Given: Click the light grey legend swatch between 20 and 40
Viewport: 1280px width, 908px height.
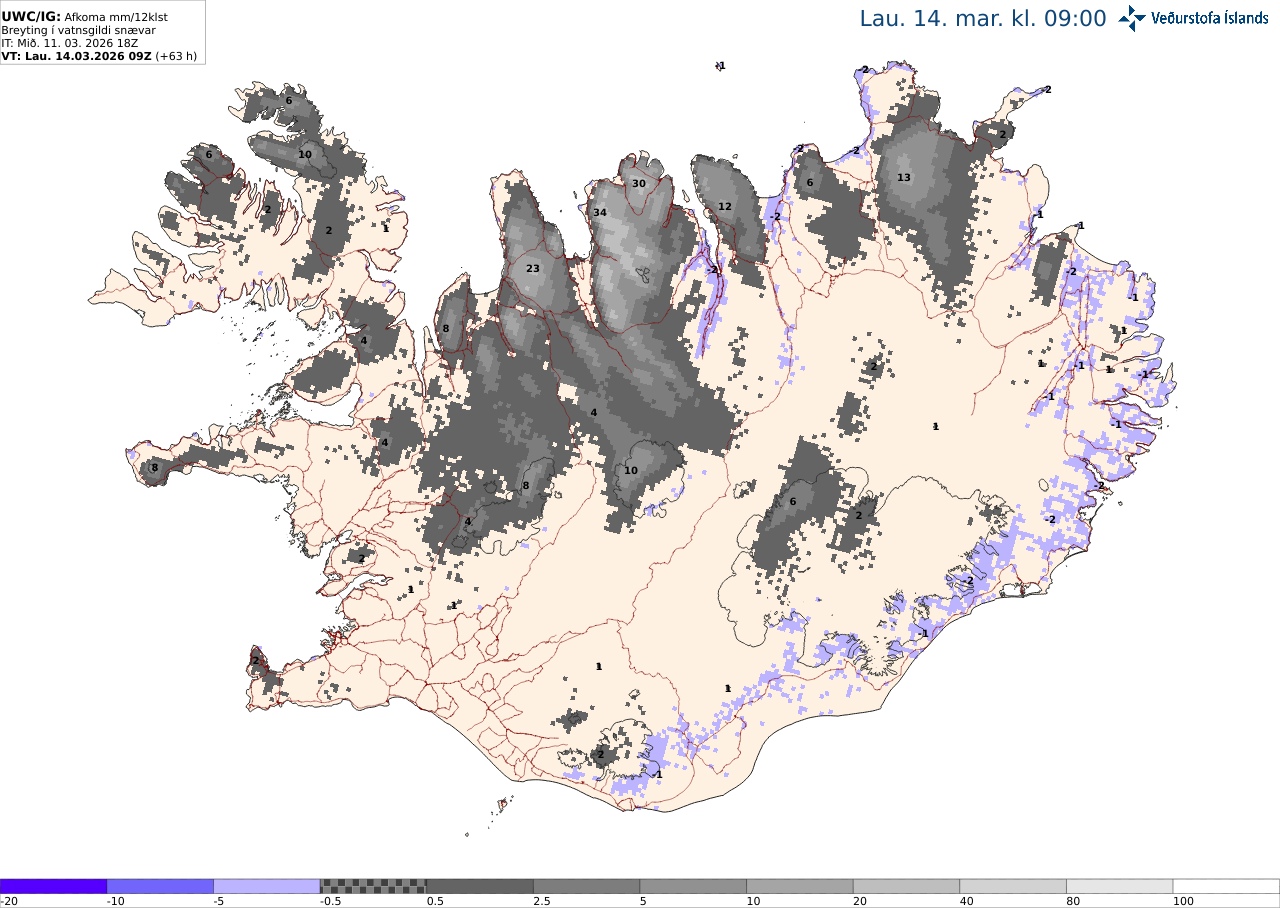Looking at the screenshot, I should 907,886.
